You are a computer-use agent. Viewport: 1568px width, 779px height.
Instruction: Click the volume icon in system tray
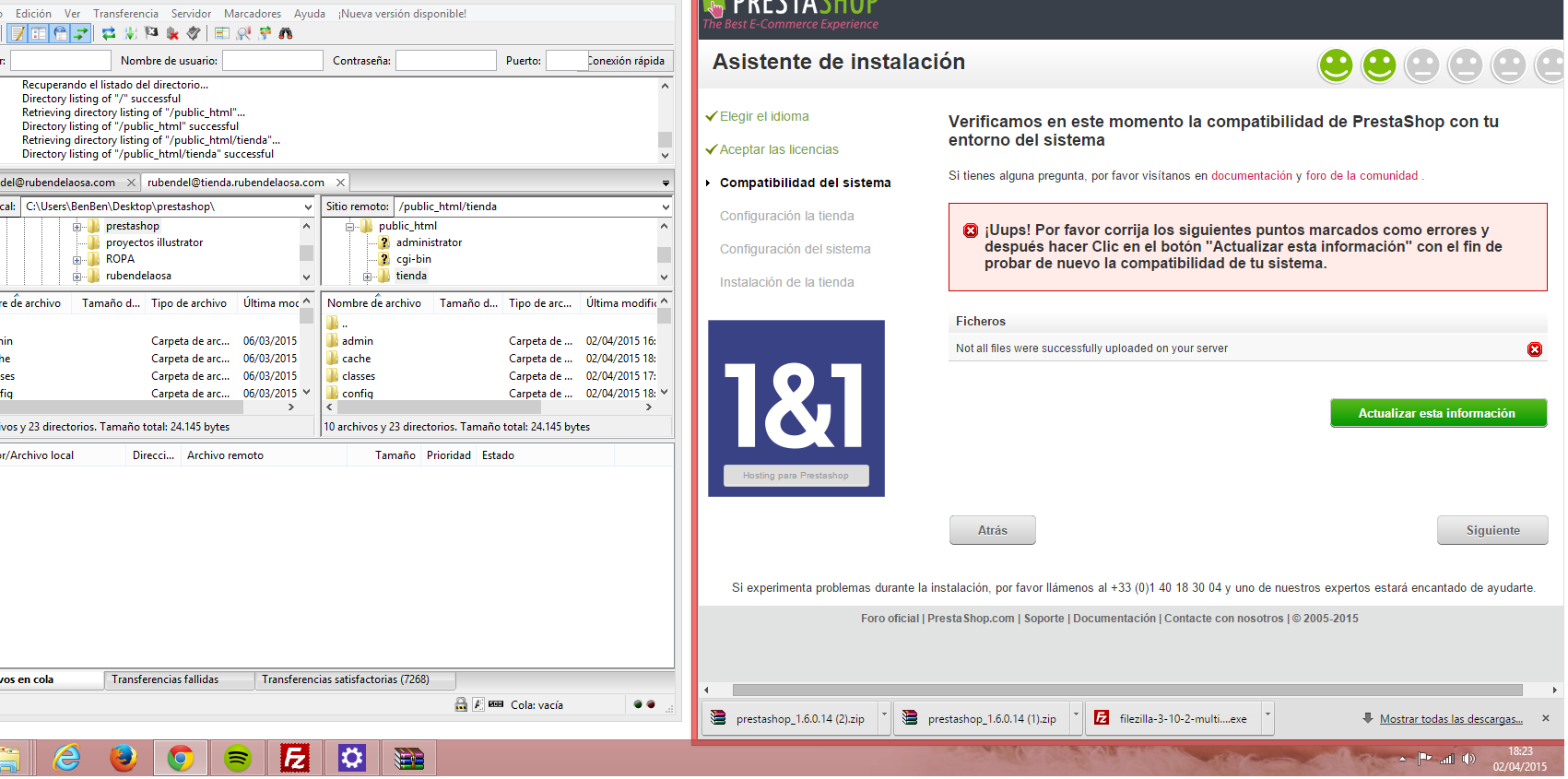point(1468,760)
